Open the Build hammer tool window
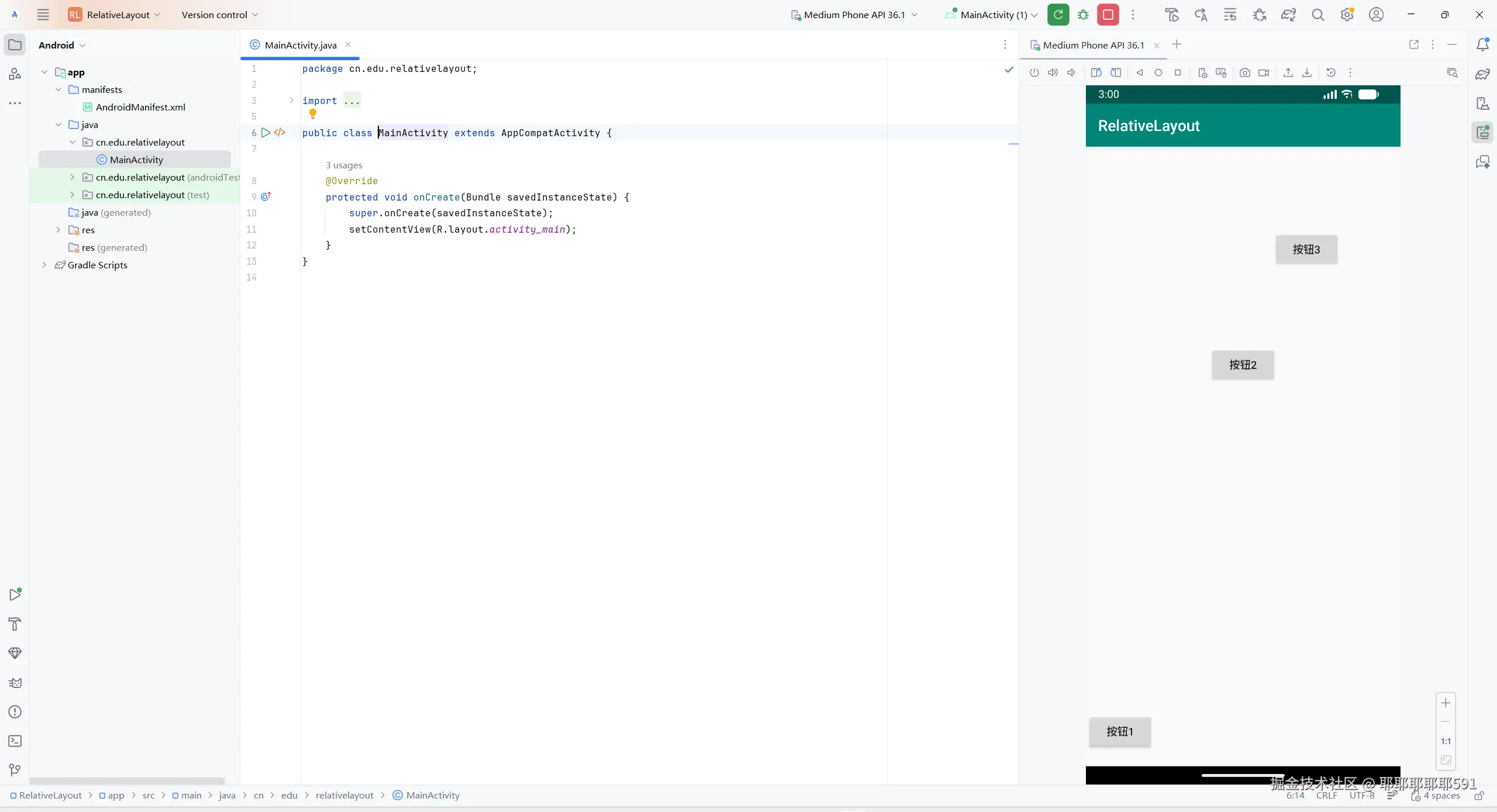The width and height of the screenshot is (1497, 812). click(15, 624)
